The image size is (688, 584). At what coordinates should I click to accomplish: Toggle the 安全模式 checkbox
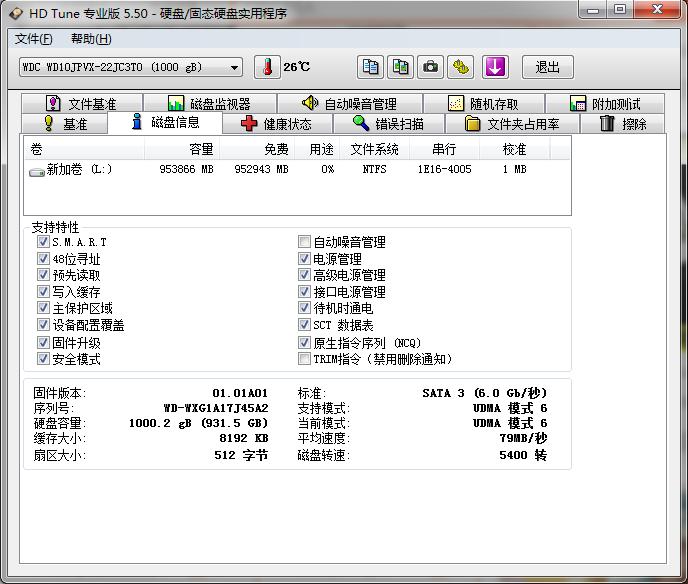click(x=43, y=358)
